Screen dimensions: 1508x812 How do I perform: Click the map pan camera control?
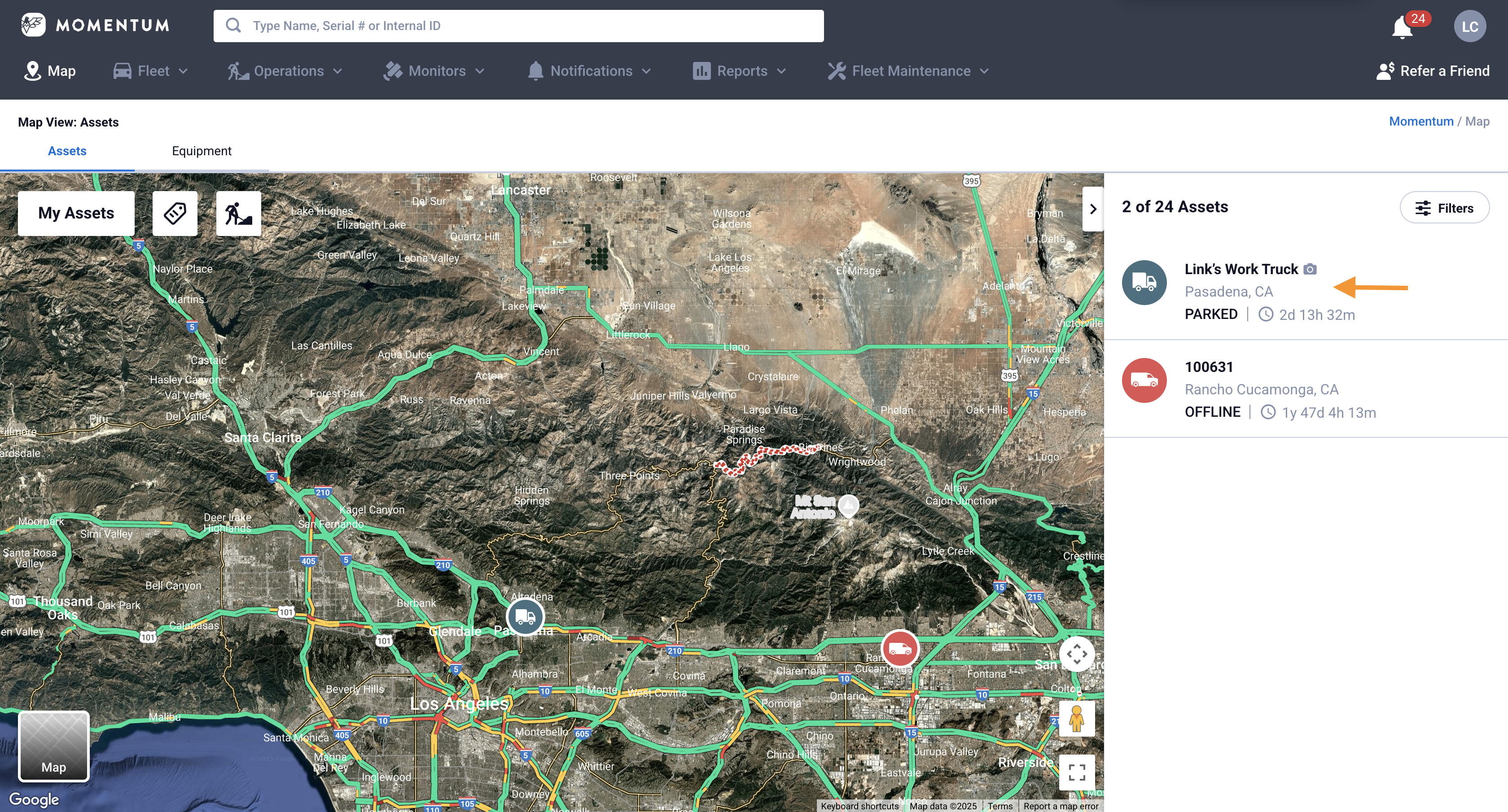pyautogui.click(x=1076, y=654)
